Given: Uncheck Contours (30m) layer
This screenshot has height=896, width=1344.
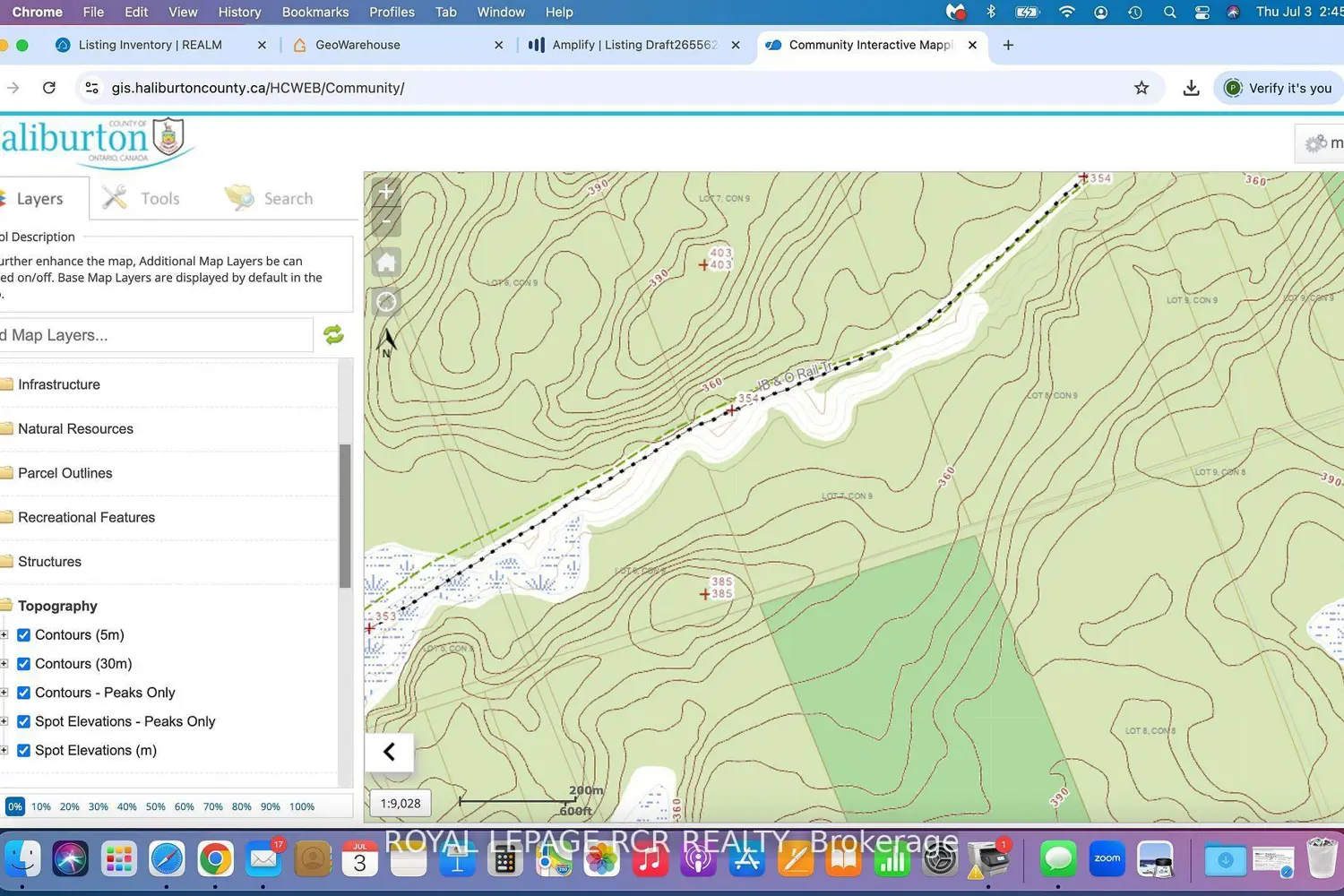Looking at the screenshot, I should pyautogui.click(x=24, y=664).
